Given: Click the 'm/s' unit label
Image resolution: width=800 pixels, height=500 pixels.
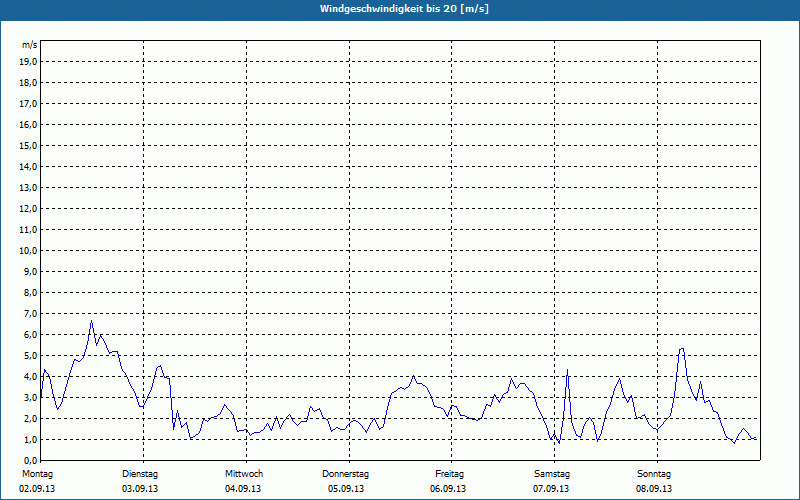Looking at the screenshot, I should coord(30,45).
